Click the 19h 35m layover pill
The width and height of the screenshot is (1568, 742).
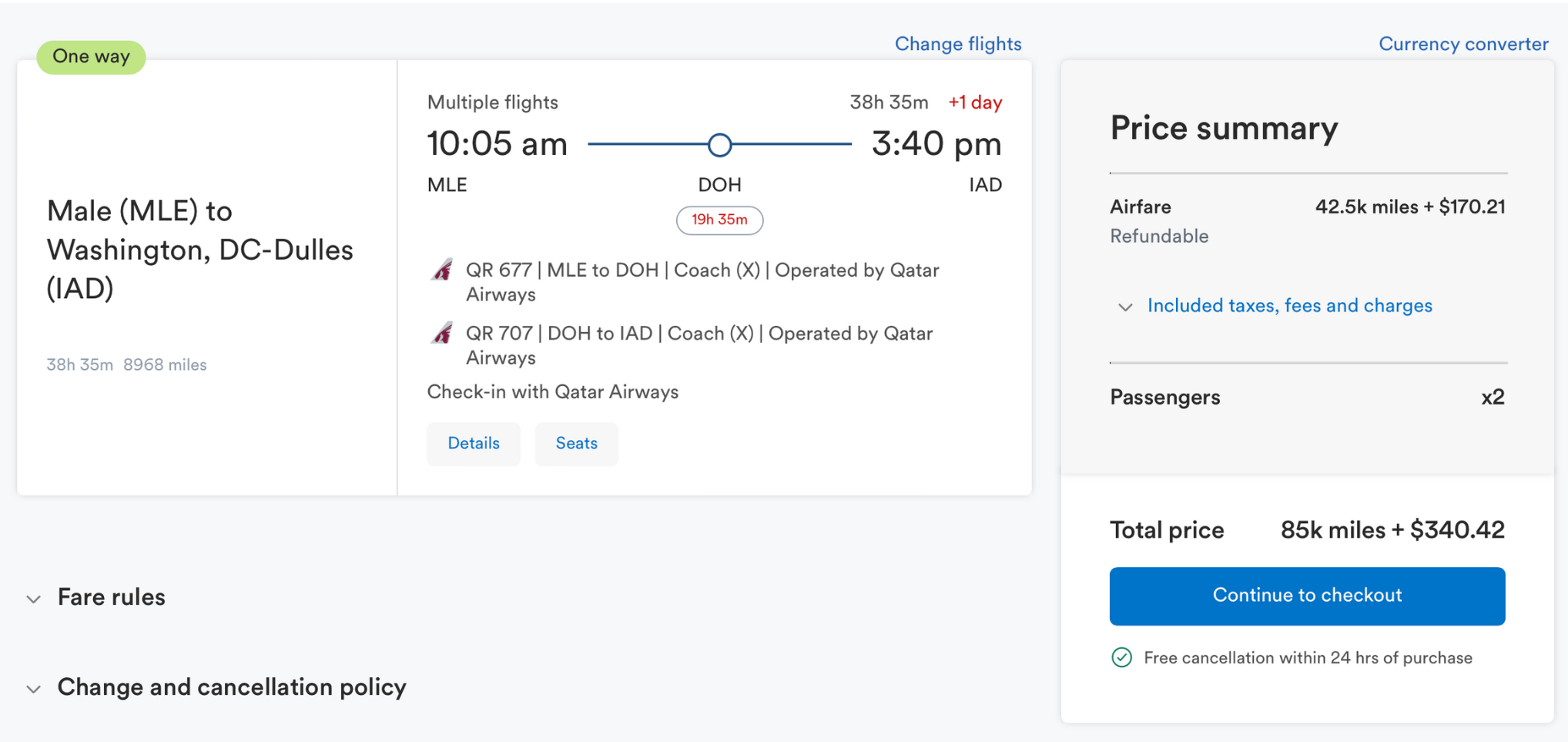click(719, 220)
